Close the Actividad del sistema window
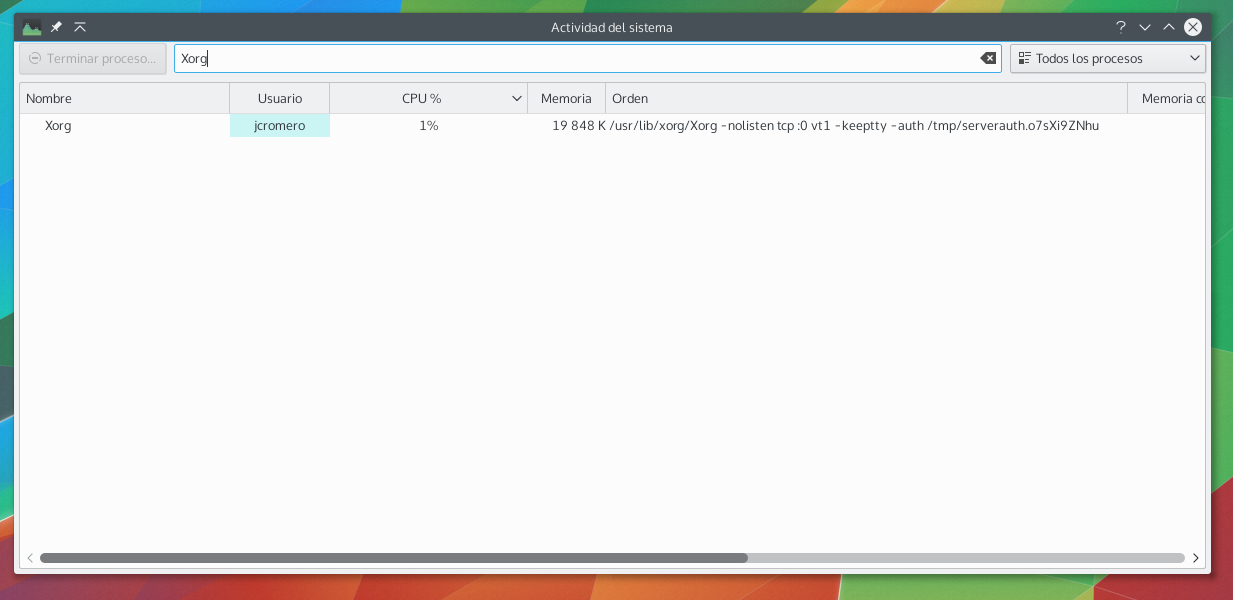This screenshot has height=600, width=1233. pos(1192,27)
